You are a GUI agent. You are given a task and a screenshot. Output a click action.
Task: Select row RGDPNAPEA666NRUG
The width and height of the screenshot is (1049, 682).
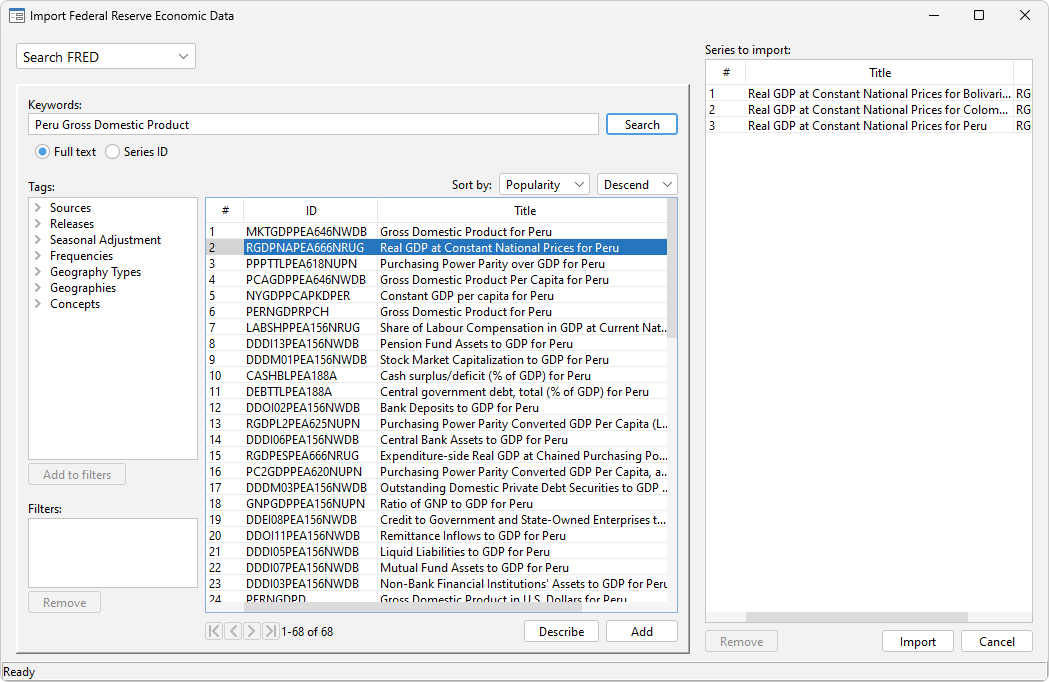click(x=436, y=248)
